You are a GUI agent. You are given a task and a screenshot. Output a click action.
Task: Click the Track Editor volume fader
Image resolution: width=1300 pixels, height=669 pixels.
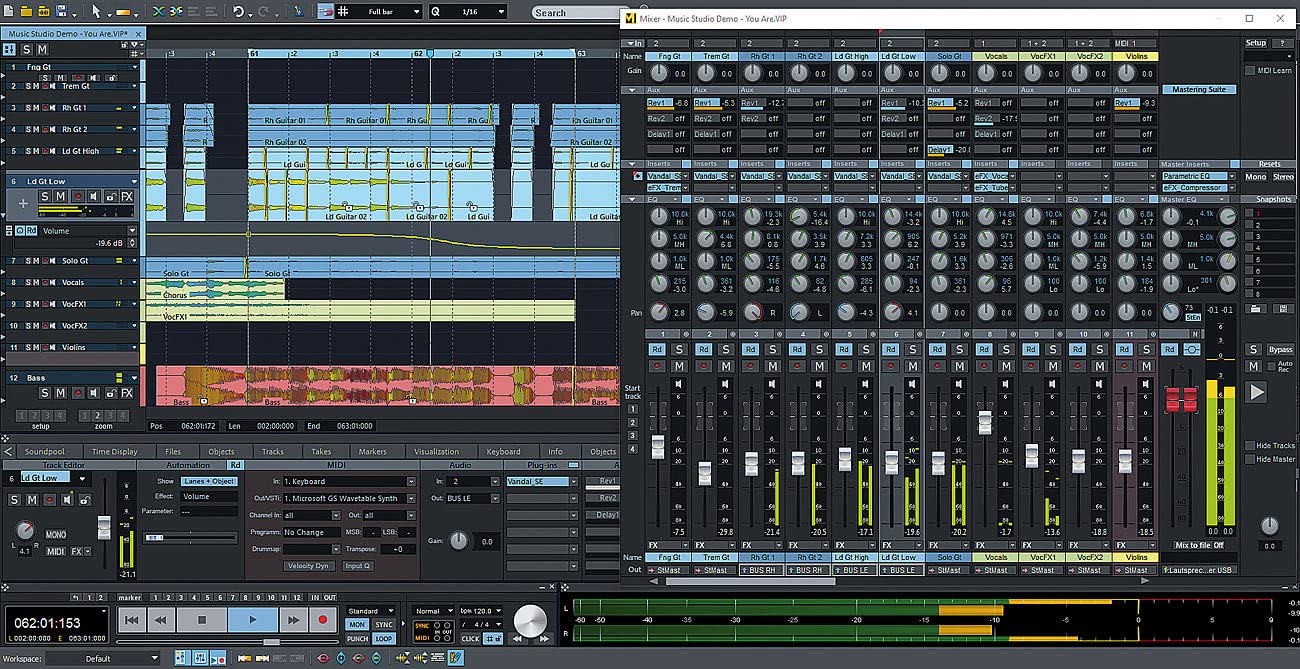tap(104, 528)
